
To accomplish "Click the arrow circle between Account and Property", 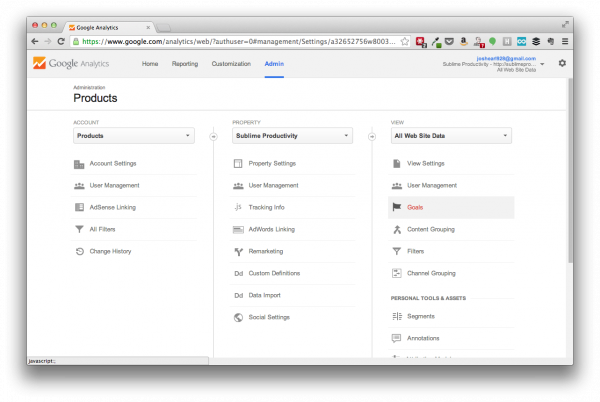I will pyautogui.click(x=214, y=137).
